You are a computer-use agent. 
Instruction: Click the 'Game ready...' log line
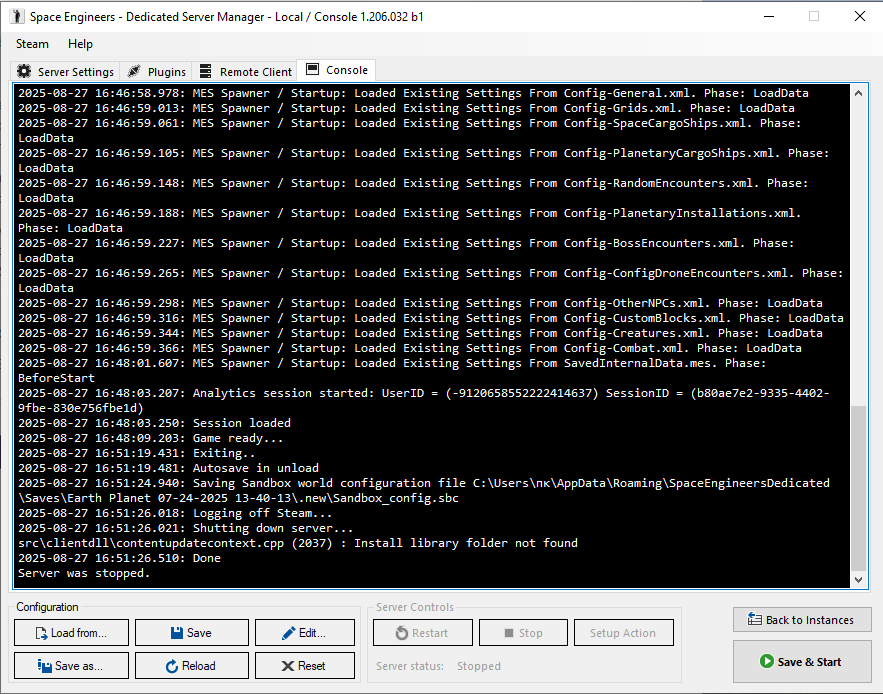tap(150, 438)
